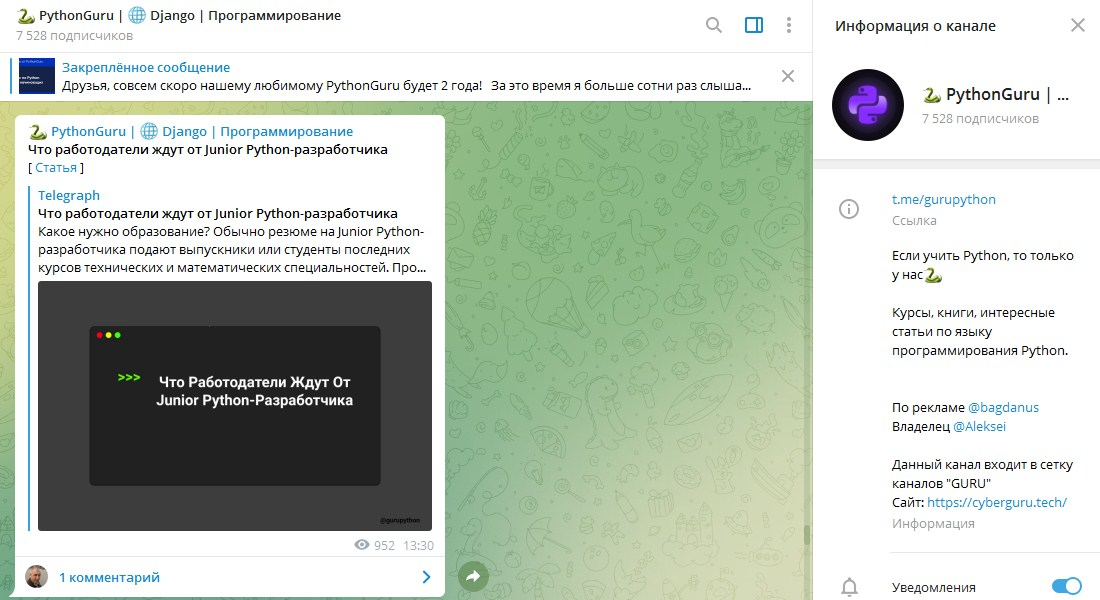1100x600 pixels.
Task: Open the '1 комментарий' comments thread
Action: (109, 577)
